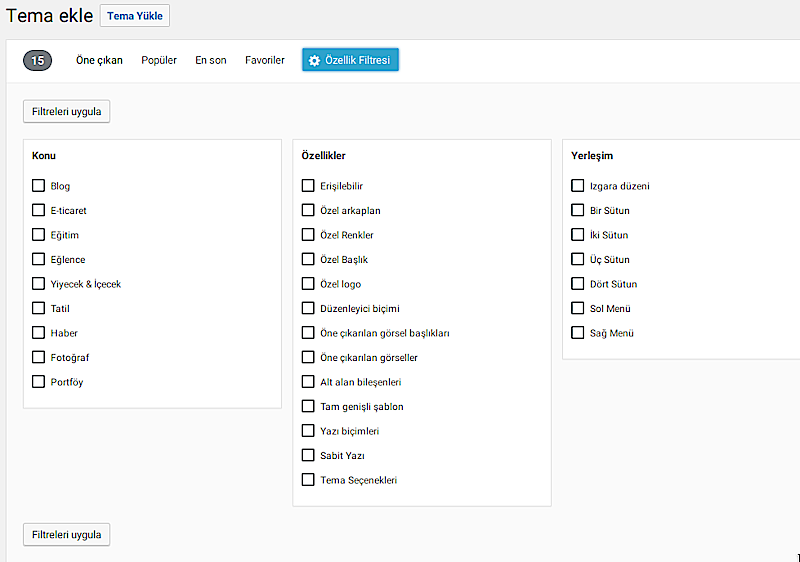Enable Özel arkaplan filter

308,210
